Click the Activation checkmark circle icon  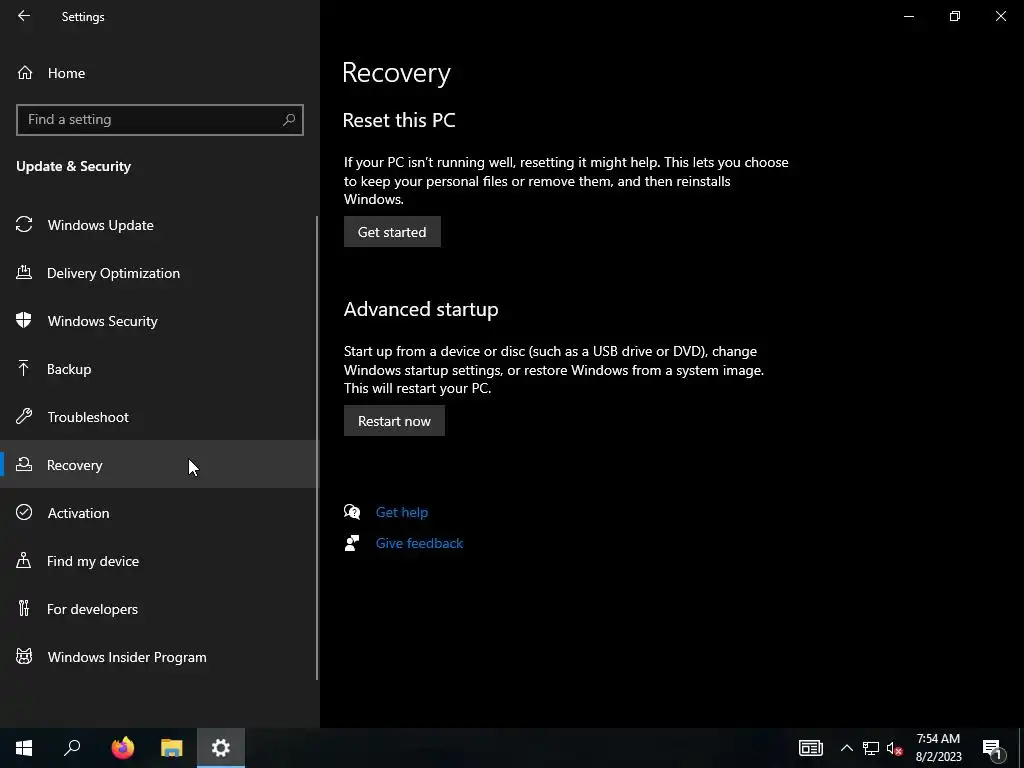tap(24, 512)
